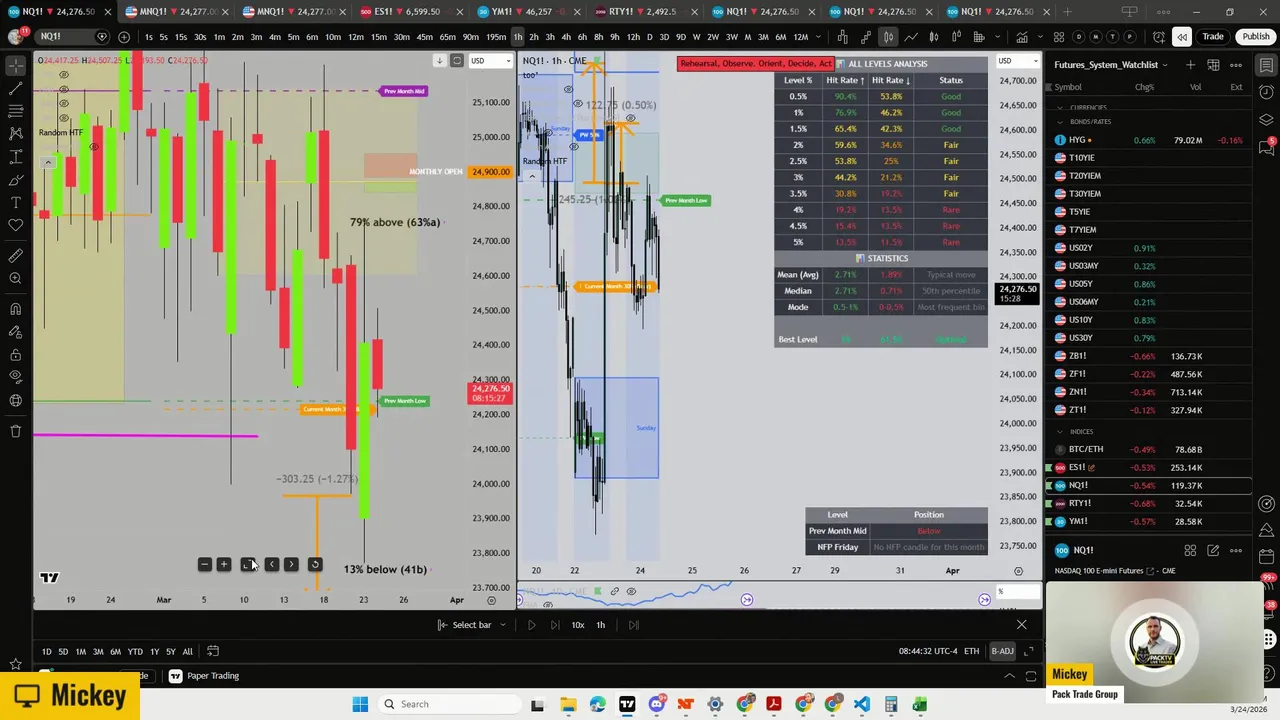Image resolution: width=1280 pixels, height=720 pixels.
Task: Click the Trade button
Action: 1213,37
